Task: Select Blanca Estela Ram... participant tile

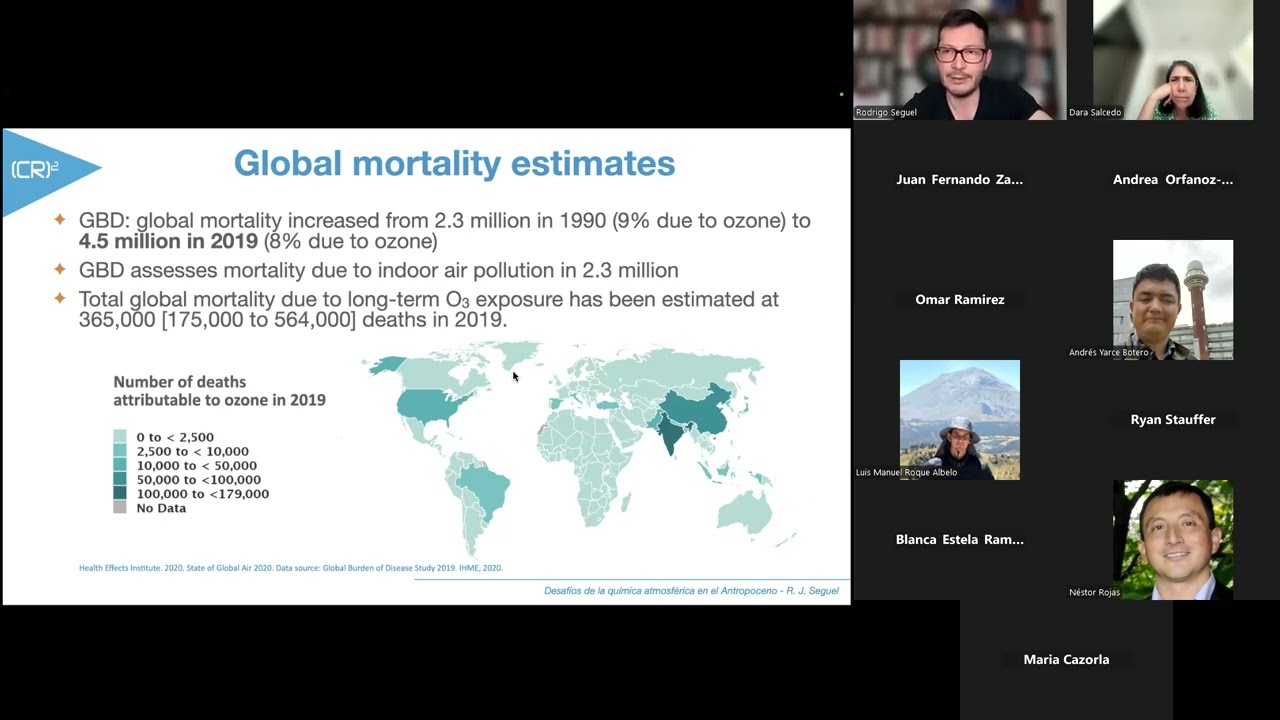Action: tap(959, 540)
